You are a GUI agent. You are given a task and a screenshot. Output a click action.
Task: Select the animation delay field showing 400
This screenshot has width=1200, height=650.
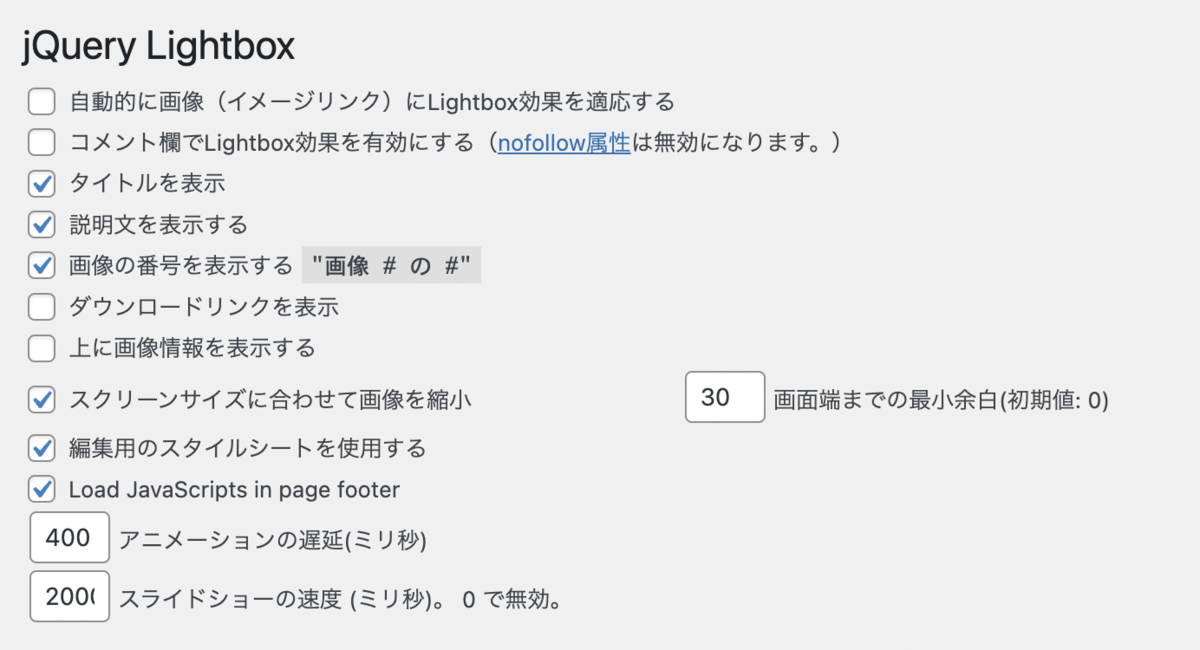point(69,537)
